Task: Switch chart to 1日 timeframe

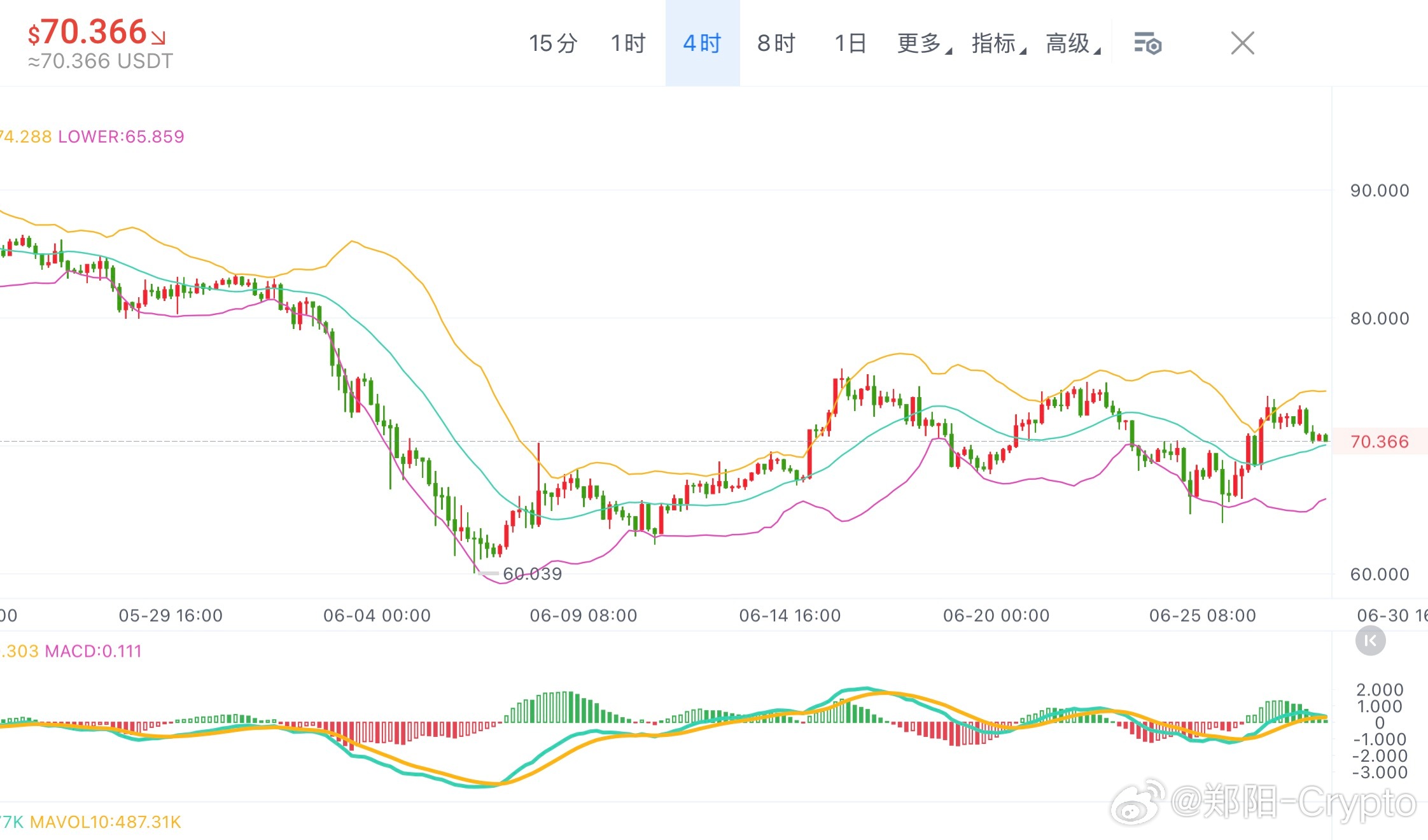Action: pos(850,43)
